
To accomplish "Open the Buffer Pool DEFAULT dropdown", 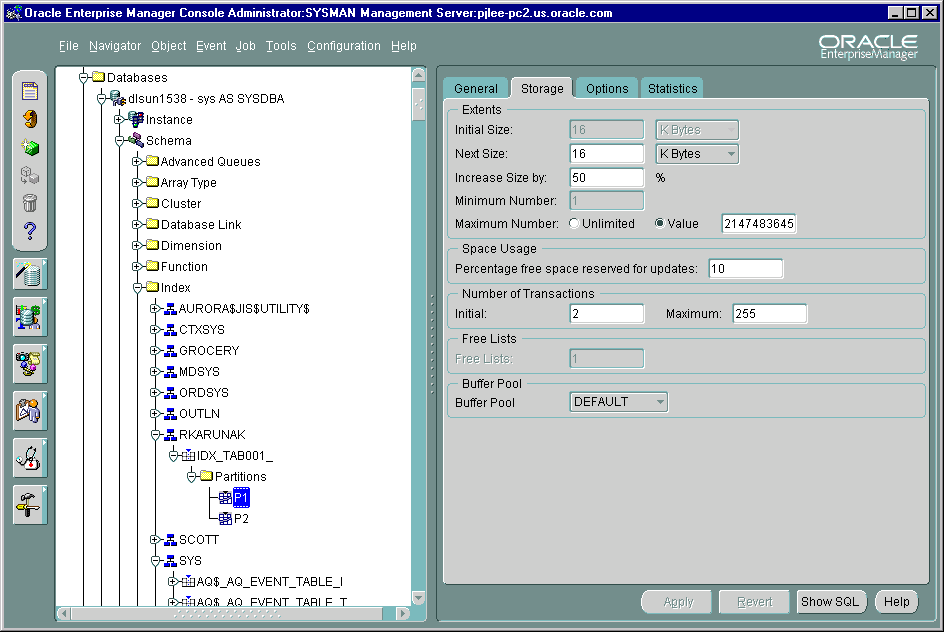I will tap(618, 401).
